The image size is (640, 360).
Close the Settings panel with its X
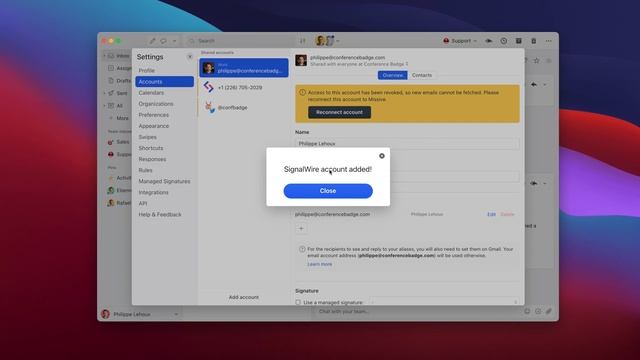[190, 57]
